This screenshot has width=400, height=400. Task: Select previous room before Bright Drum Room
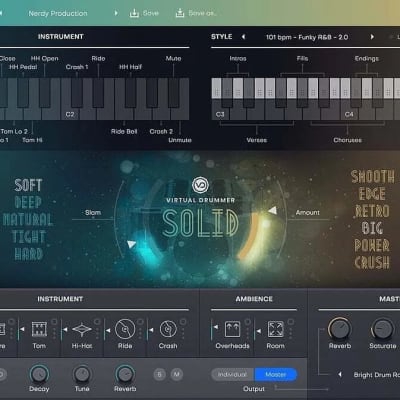[340, 375]
